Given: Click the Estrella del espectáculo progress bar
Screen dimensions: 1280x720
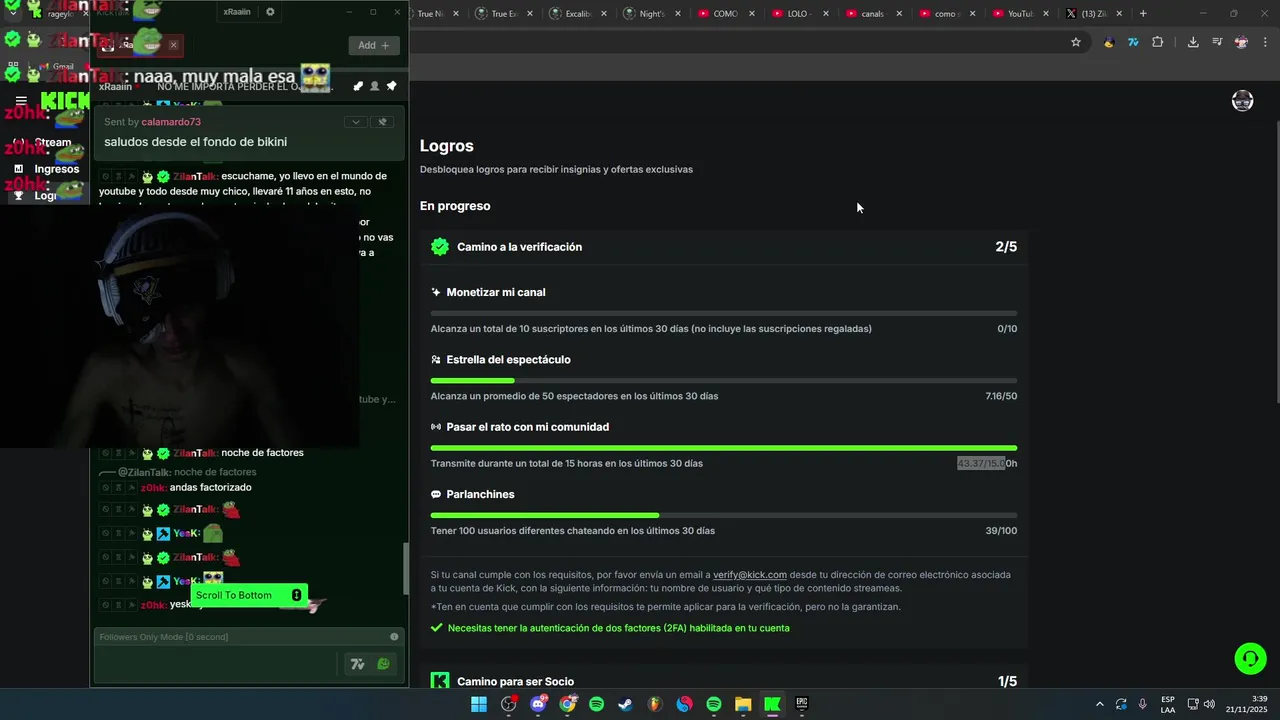Looking at the screenshot, I should 724,380.
